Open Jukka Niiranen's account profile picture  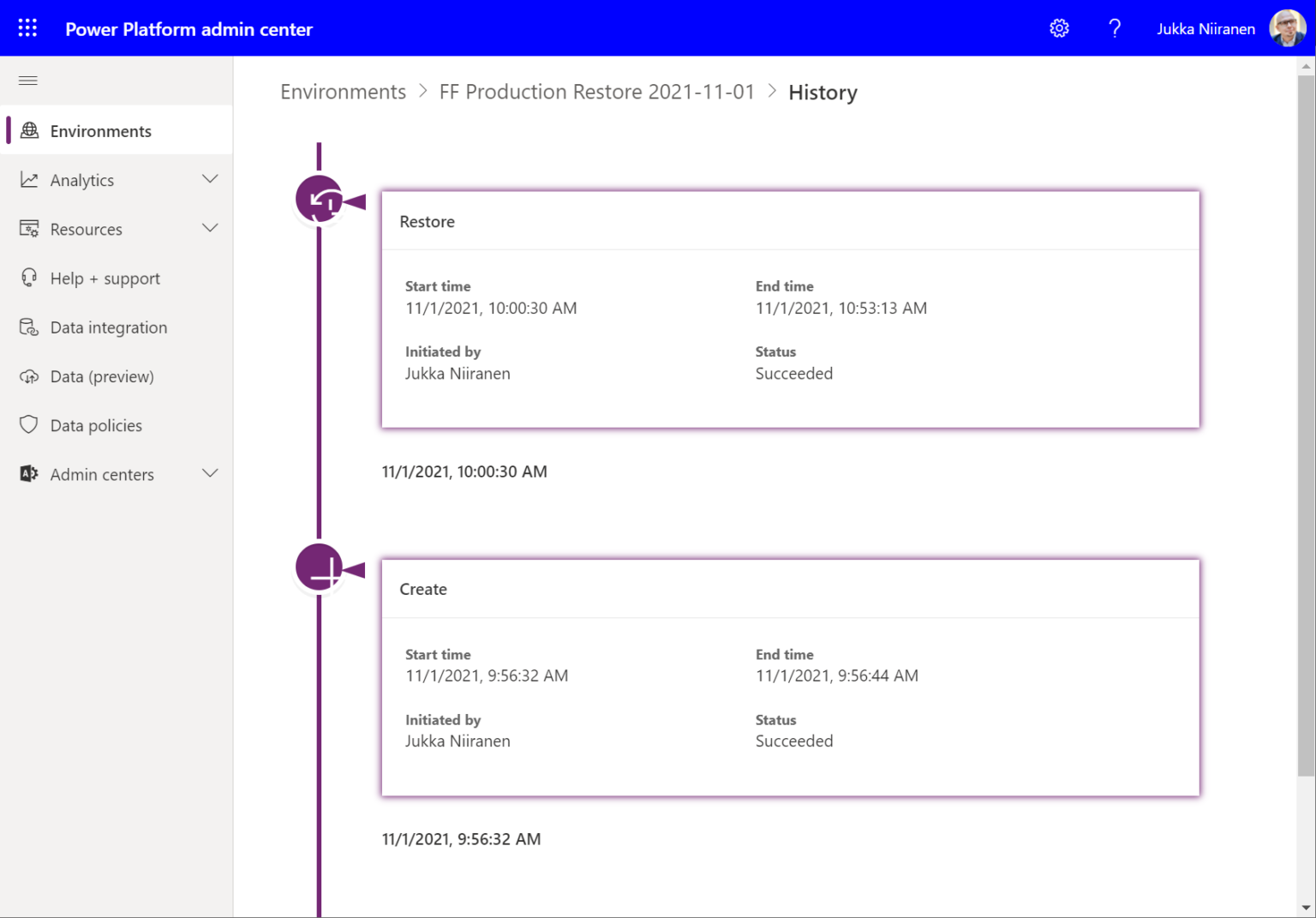click(1287, 28)
